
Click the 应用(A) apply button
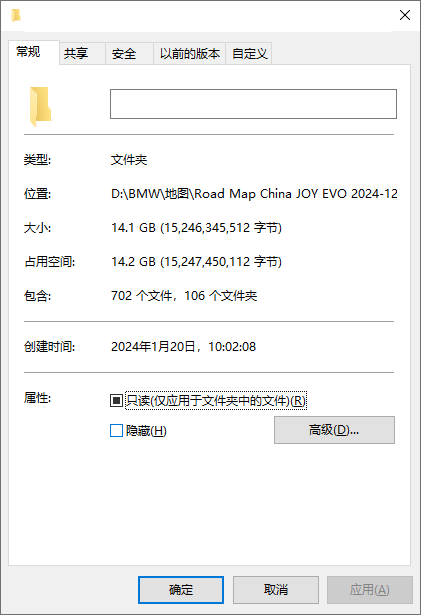(370, 590)
